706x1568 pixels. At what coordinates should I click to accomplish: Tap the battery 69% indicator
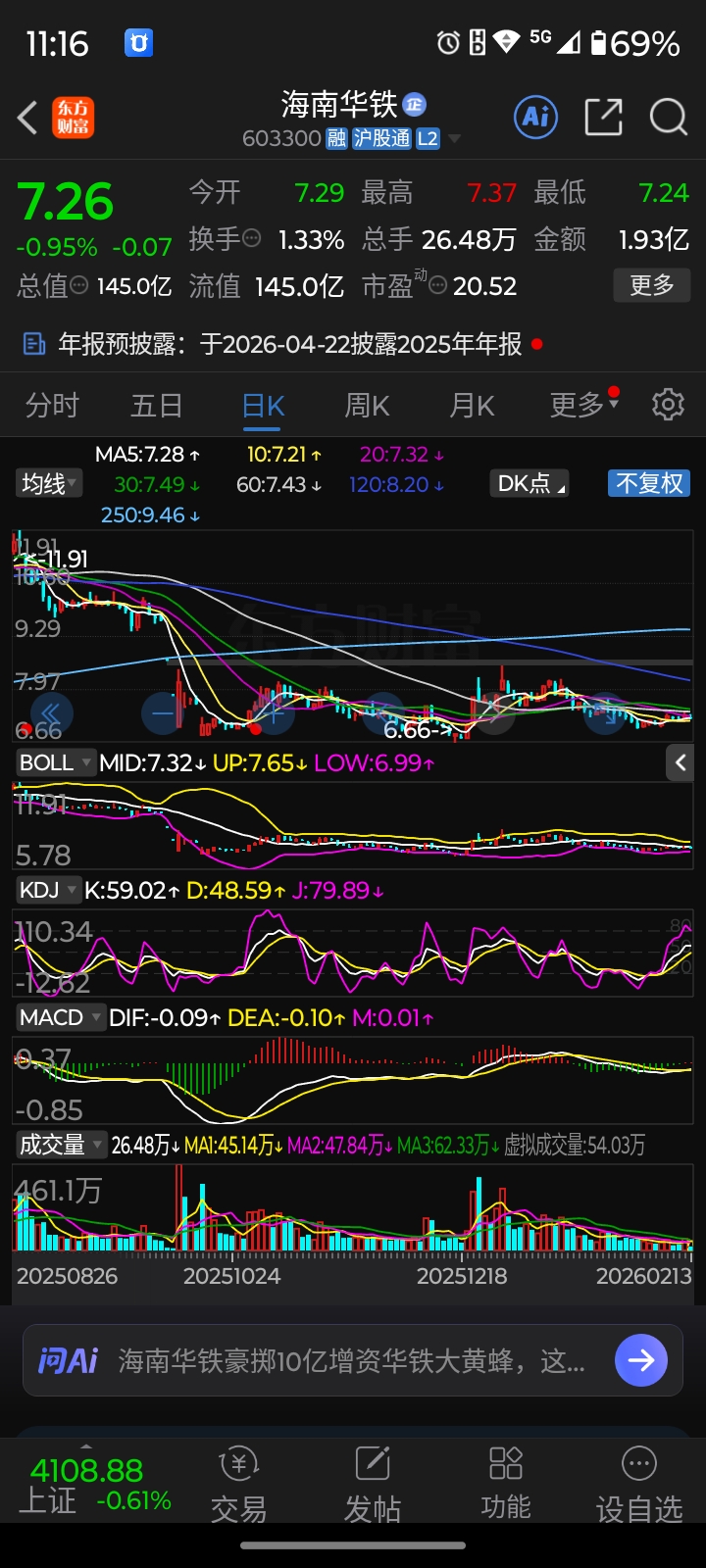[x=634, y=43]
